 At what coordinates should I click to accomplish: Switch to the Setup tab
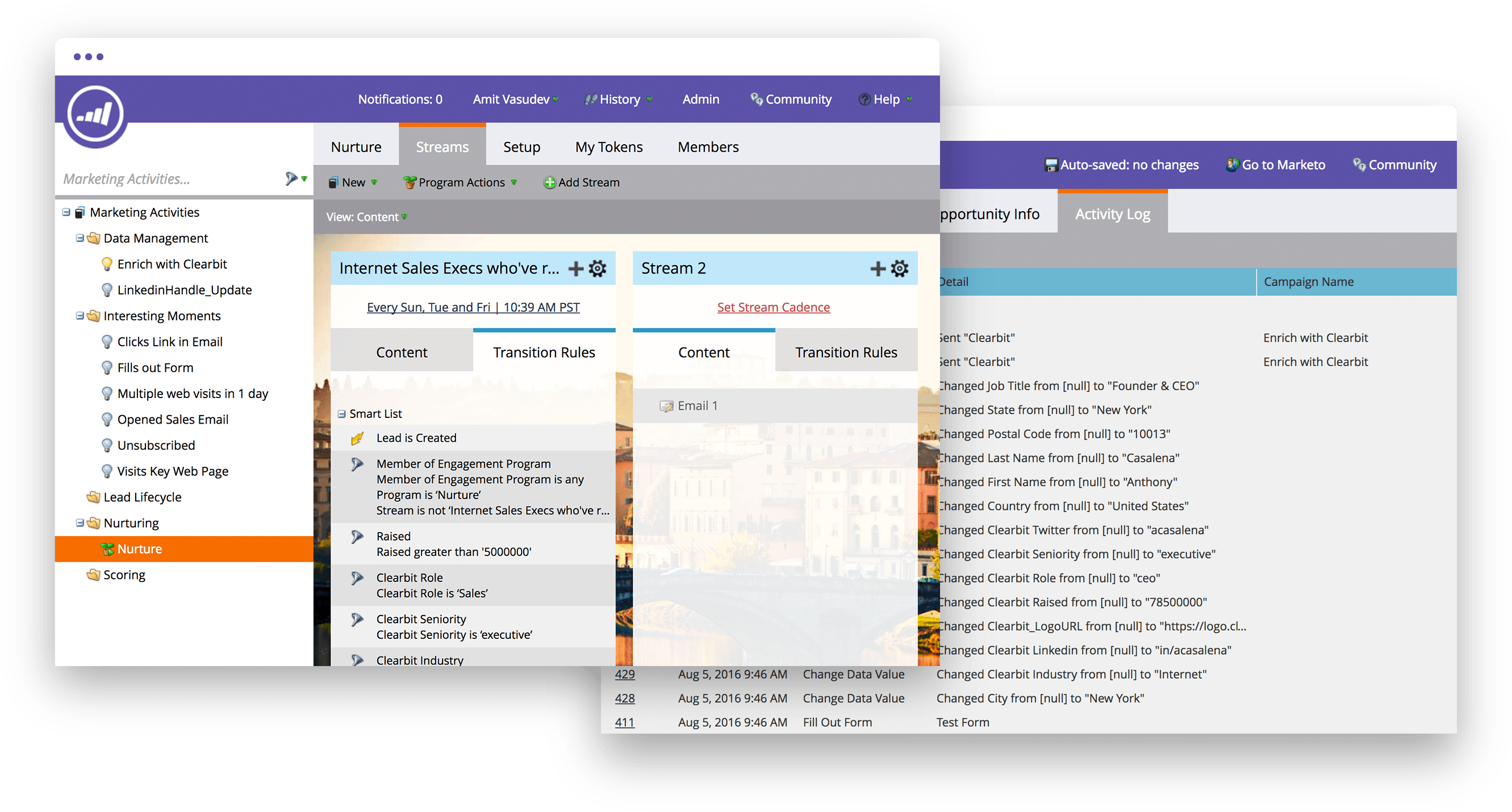[522, 147]
